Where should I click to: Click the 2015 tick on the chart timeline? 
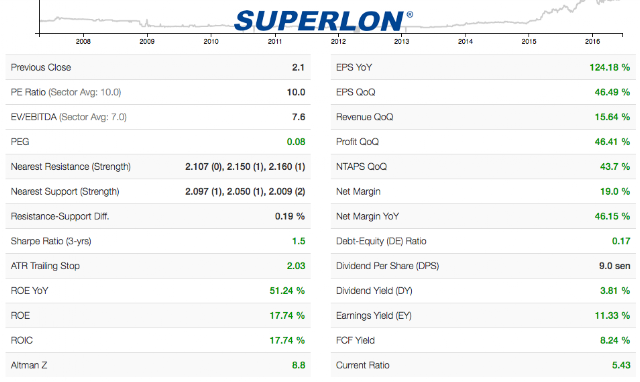tap(529, 41)
